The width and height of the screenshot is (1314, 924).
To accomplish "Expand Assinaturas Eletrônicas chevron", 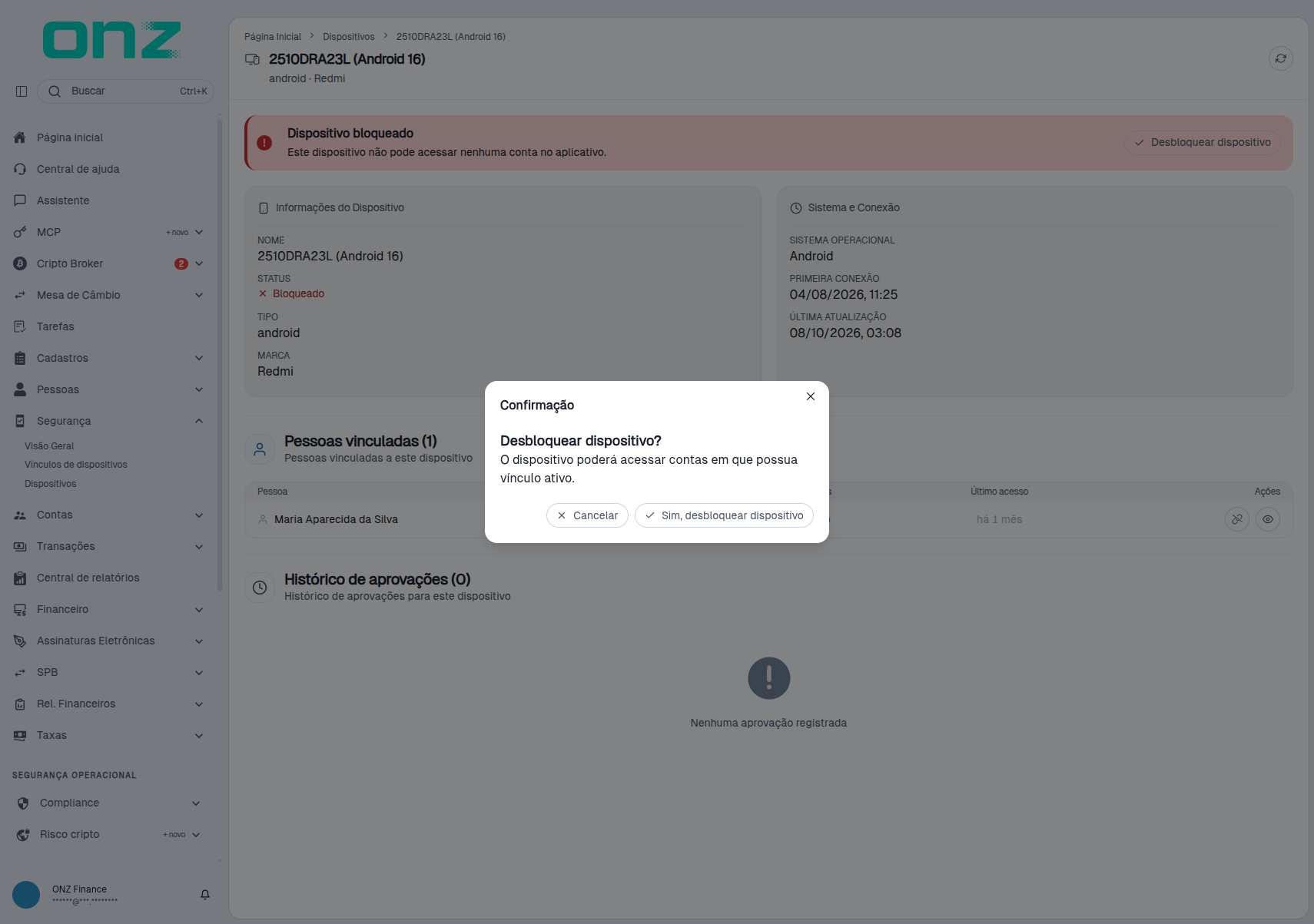I will tap(199, 641).
